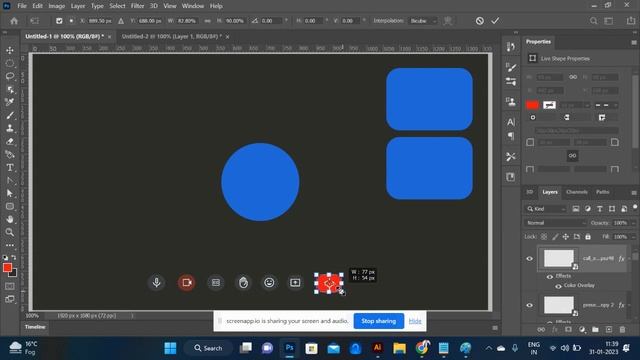Open Windows taskbar Search
640x360 pixels.
pos(208,348)
